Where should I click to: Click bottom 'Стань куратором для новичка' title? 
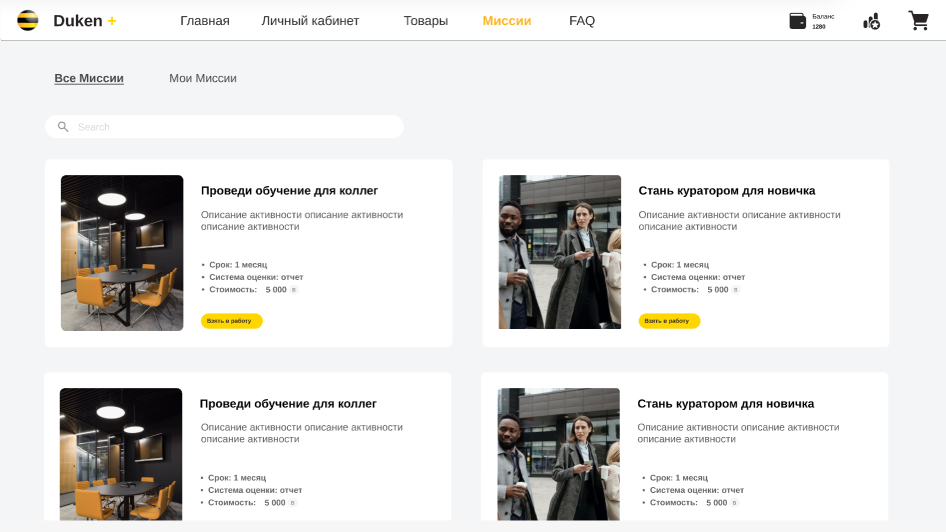click(x=725, y=404)
